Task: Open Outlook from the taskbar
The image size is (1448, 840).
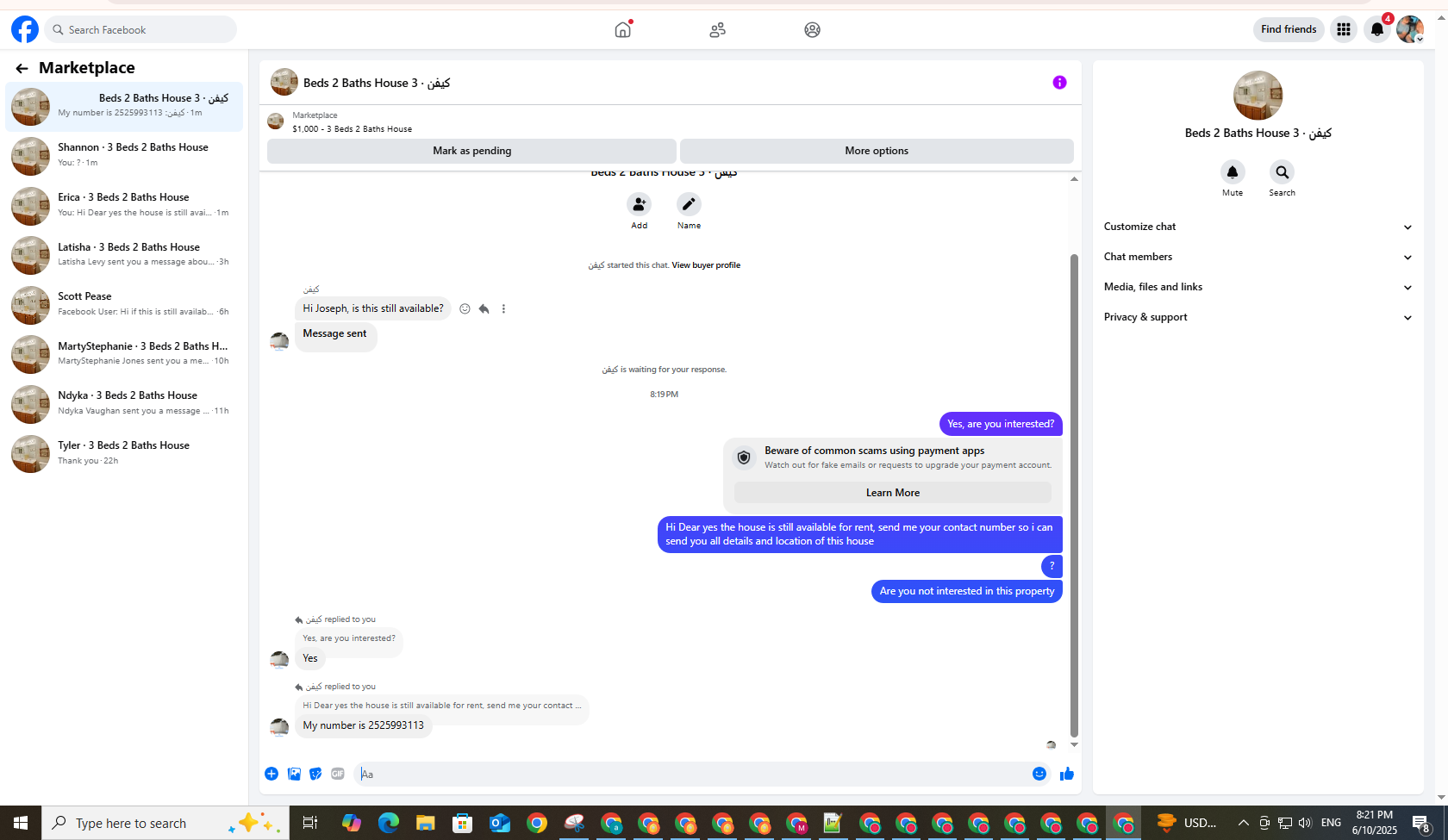Action: [x=499, y=823]
